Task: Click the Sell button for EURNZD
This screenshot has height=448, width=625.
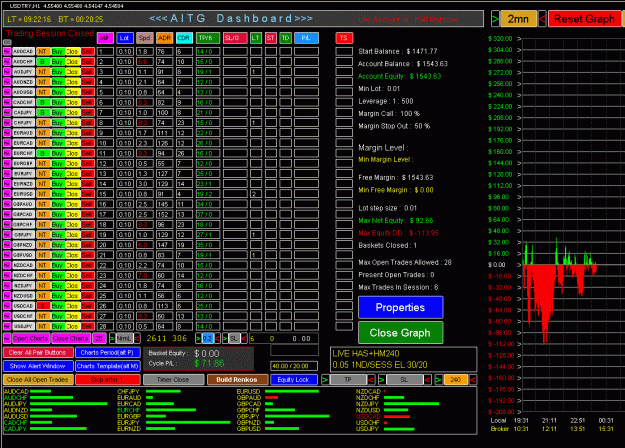Action: [x=87, y=184]
